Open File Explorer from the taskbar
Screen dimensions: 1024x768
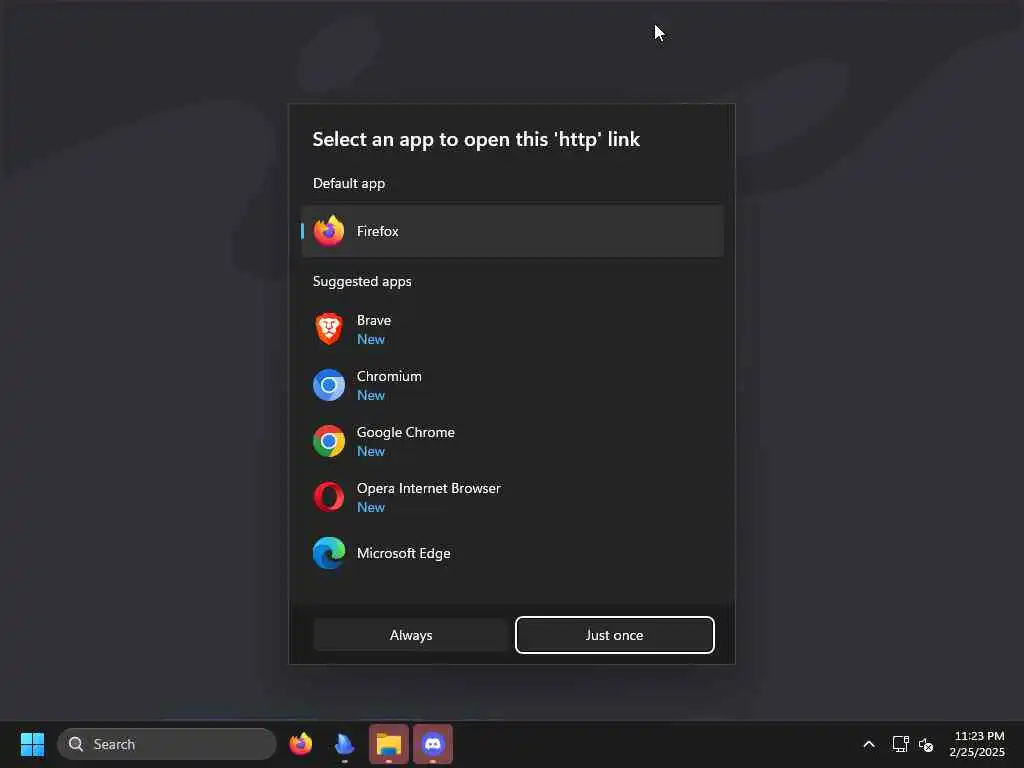pyautogui.click(x=389, y=744)
